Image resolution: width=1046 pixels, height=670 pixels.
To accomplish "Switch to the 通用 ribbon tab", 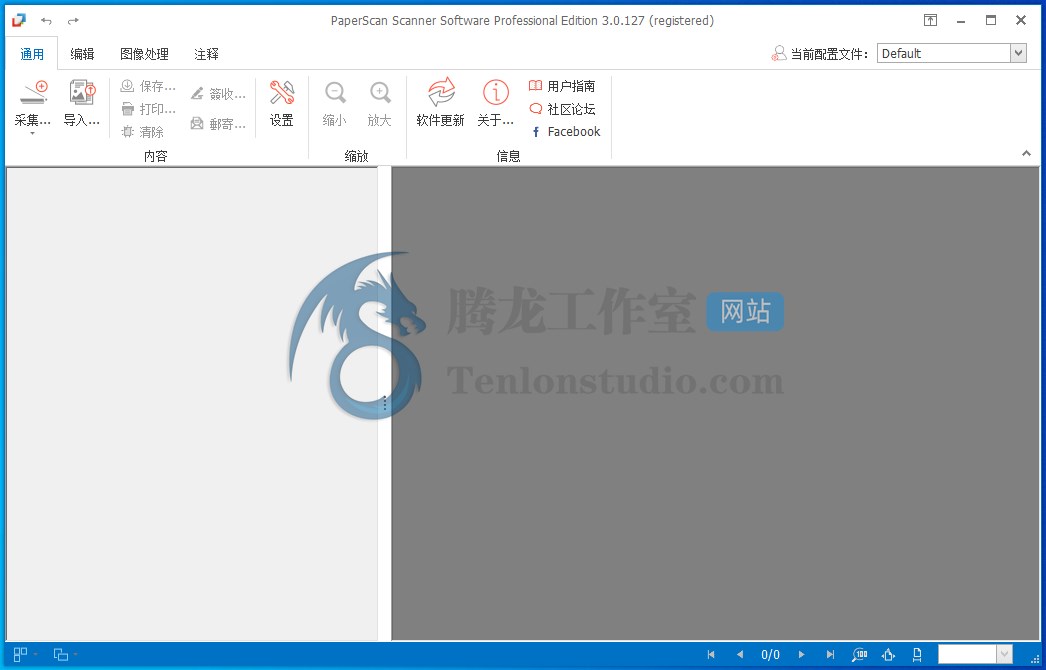I will point(32,54).
